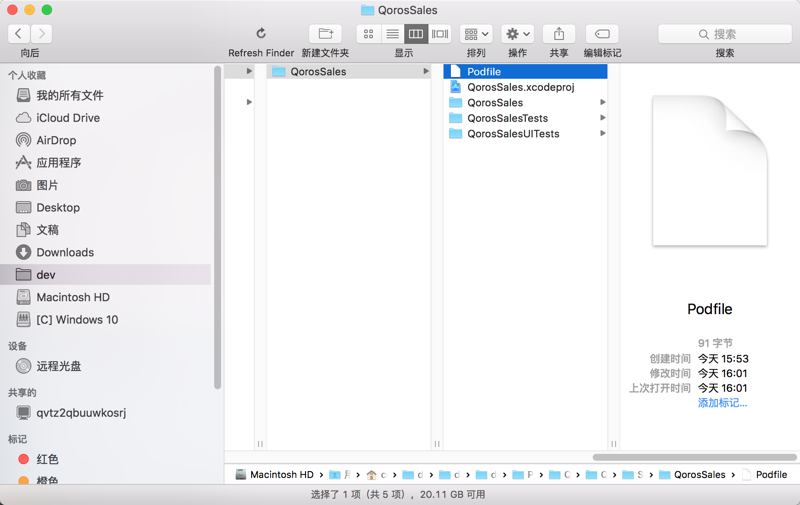Click the top arrow in first column
The image size is (800, 505).
pyautogui.click(x=249, y=71)
